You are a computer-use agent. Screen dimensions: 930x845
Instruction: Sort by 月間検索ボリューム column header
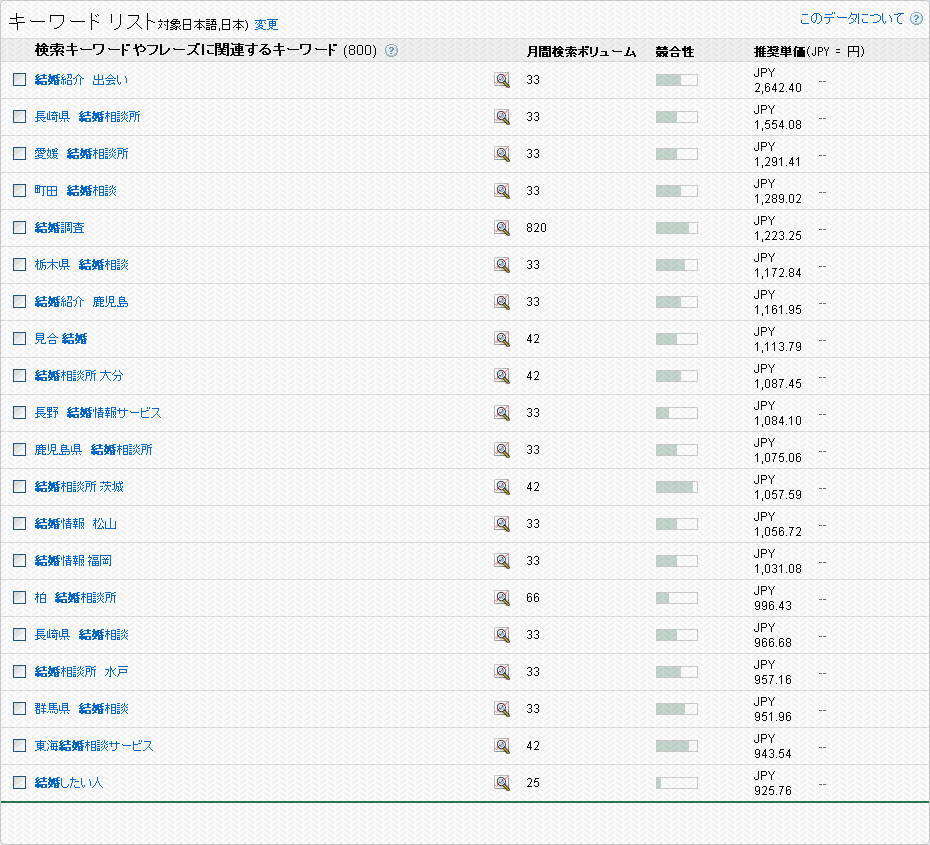[x=581, y=51]
